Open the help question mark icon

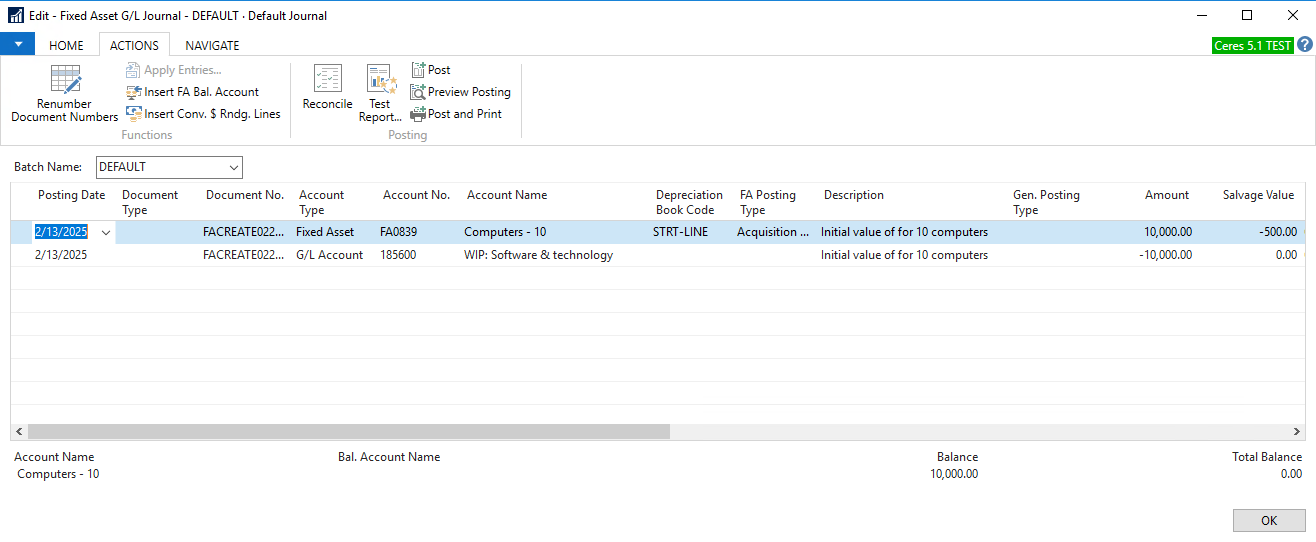click(1305, 45)
